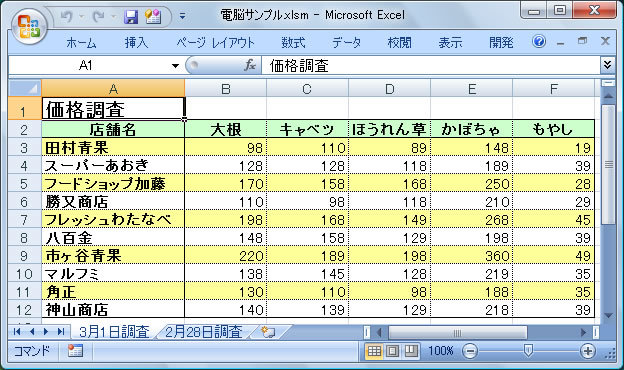Click the Redo icon in Quick Access Toolbar
The height and width of the screenshot is (370, 624).
tap(98, 16)
